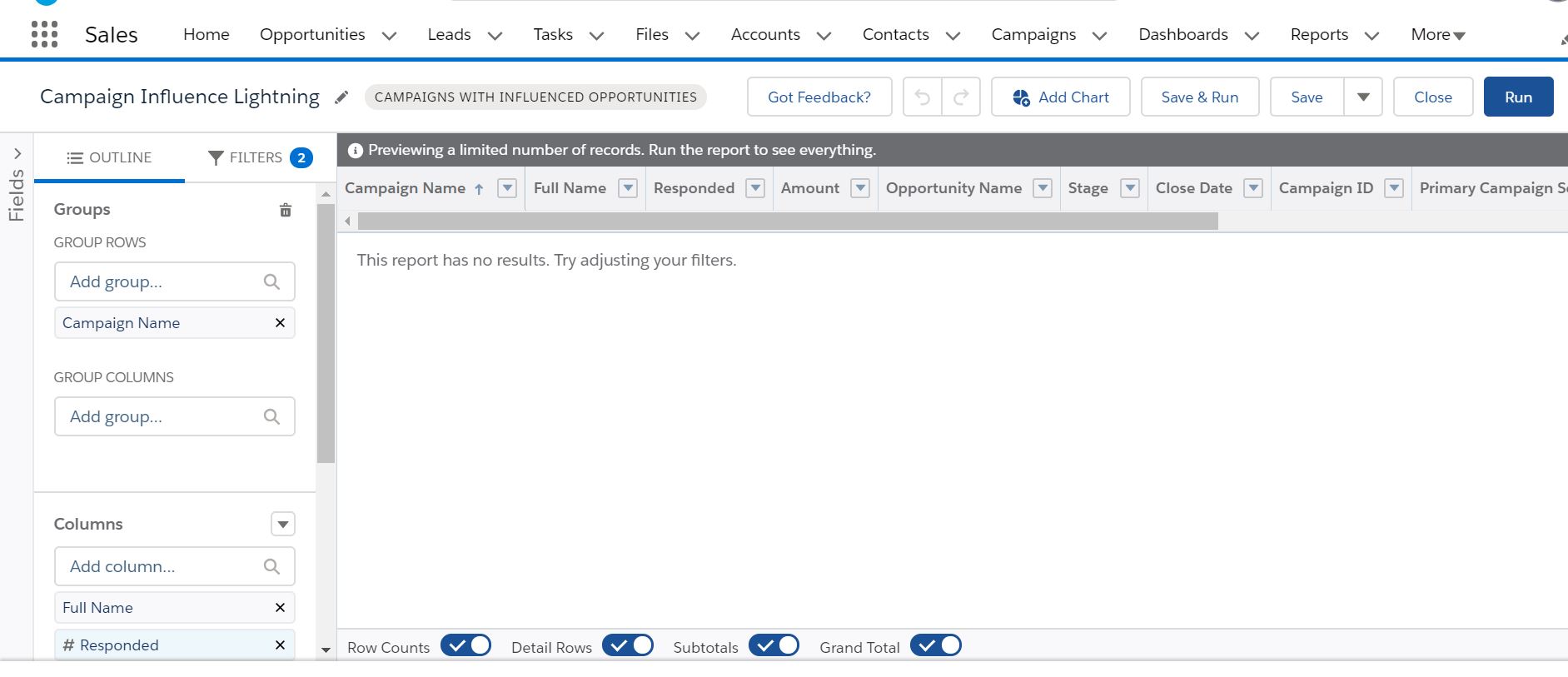Open Files tab
1568x677 pixels.
coord(652,35)
